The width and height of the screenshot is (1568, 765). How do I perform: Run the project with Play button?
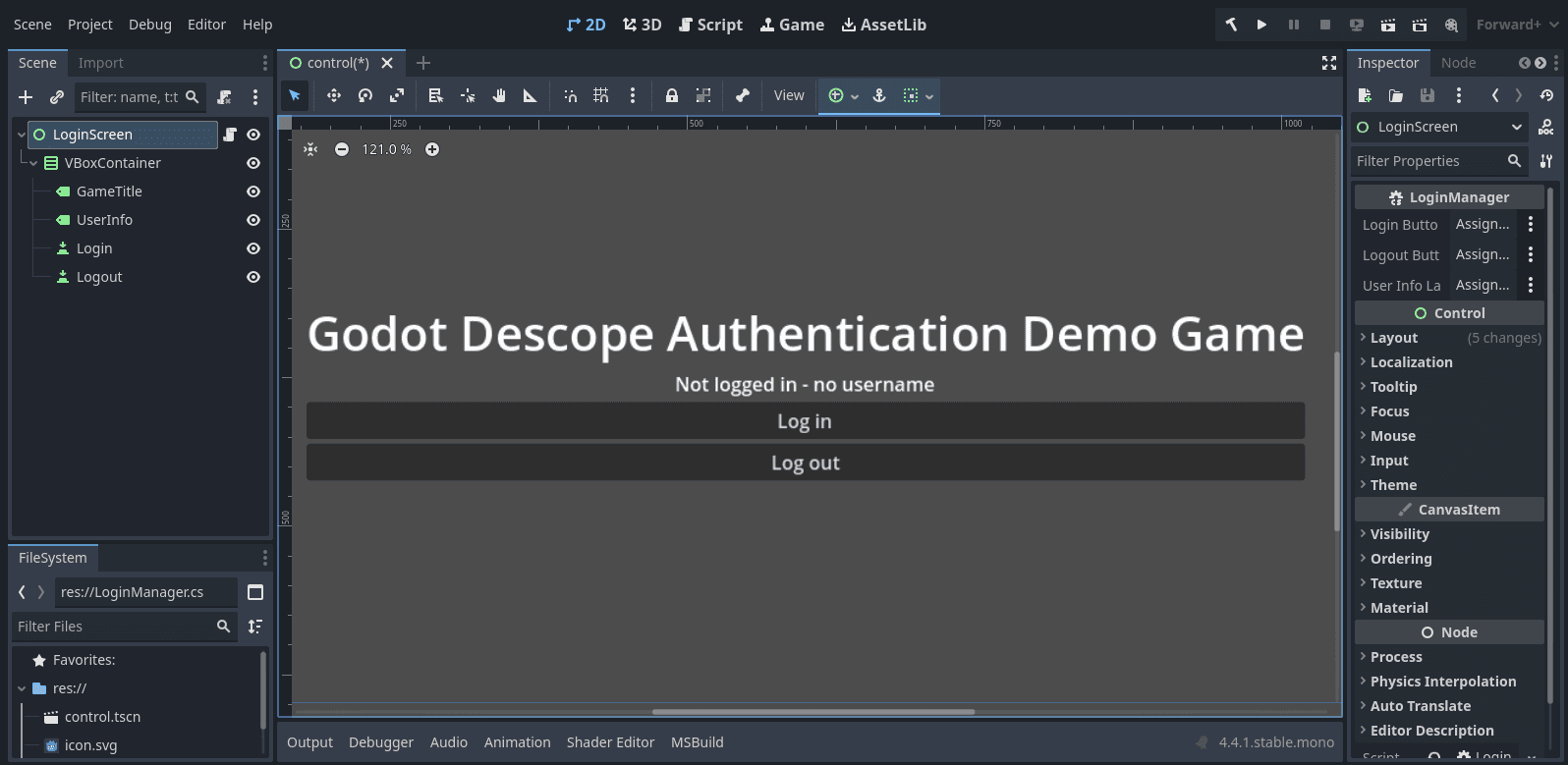coord(1261,25)
